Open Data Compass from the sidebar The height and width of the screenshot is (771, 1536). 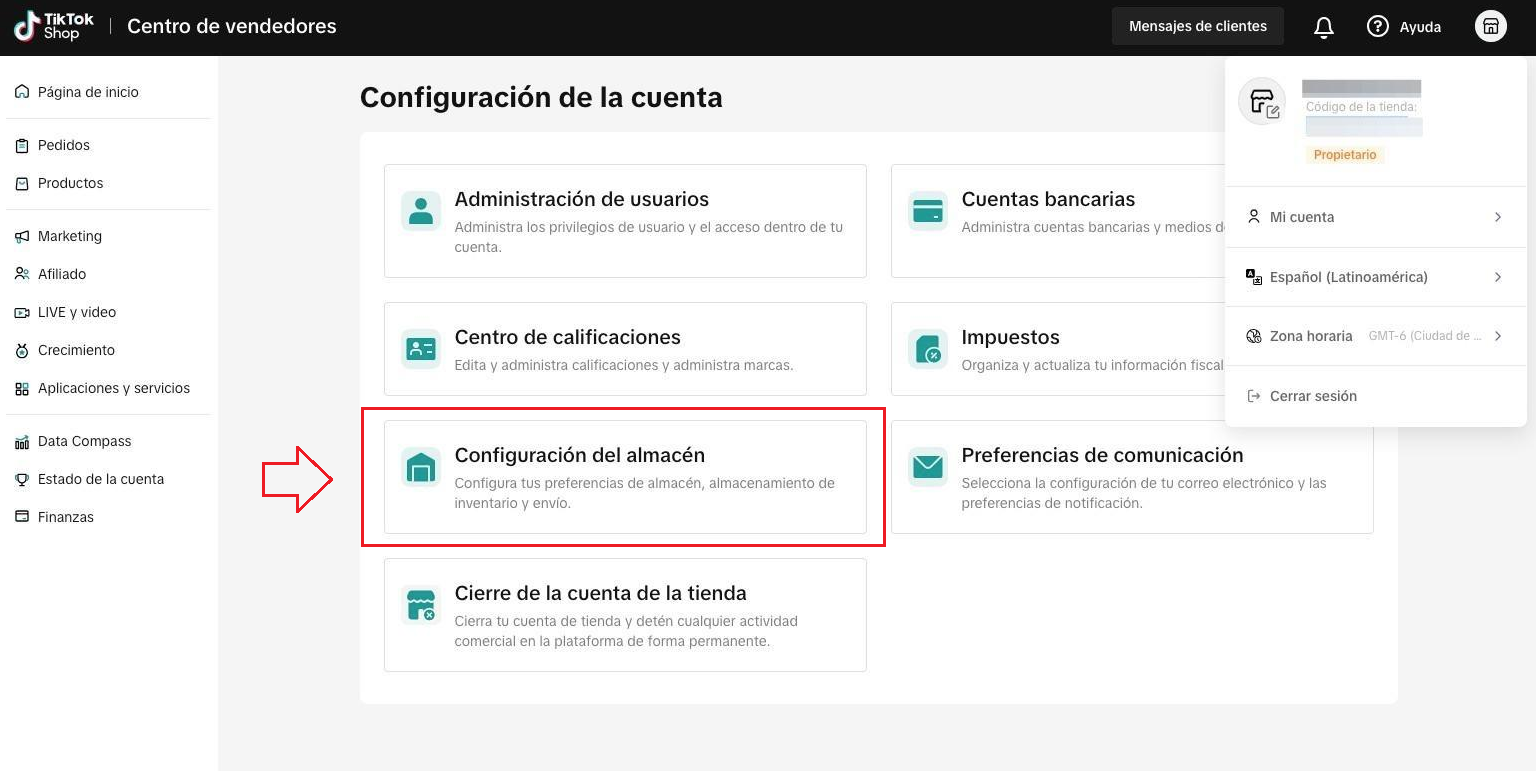click(84, 441)
